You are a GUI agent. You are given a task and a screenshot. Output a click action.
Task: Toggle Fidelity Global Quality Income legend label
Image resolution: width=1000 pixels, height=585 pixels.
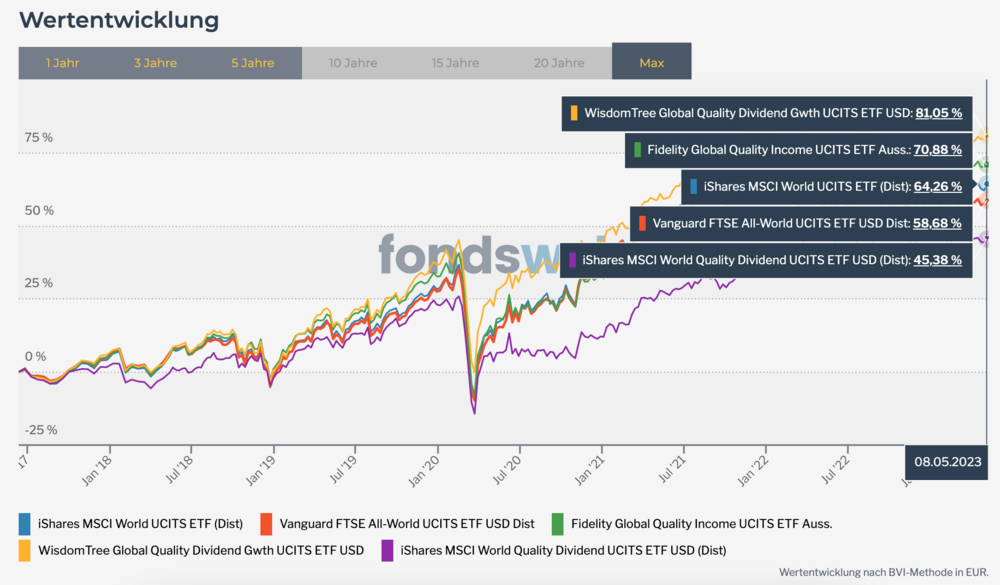[x=702, y=524]
